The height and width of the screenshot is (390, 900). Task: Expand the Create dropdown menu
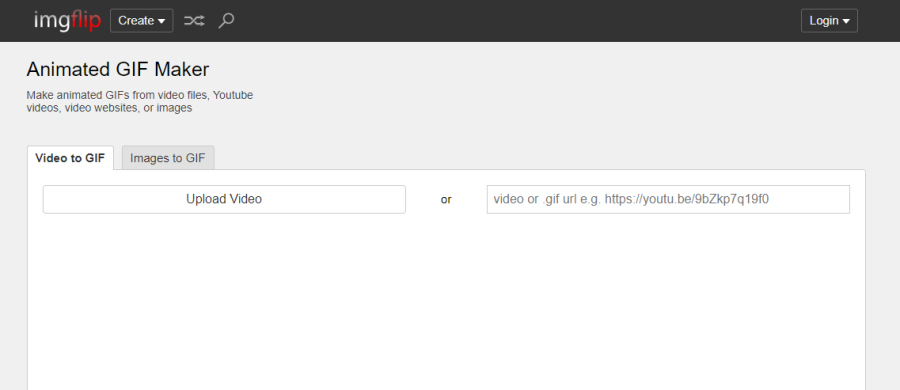(142, 21)
